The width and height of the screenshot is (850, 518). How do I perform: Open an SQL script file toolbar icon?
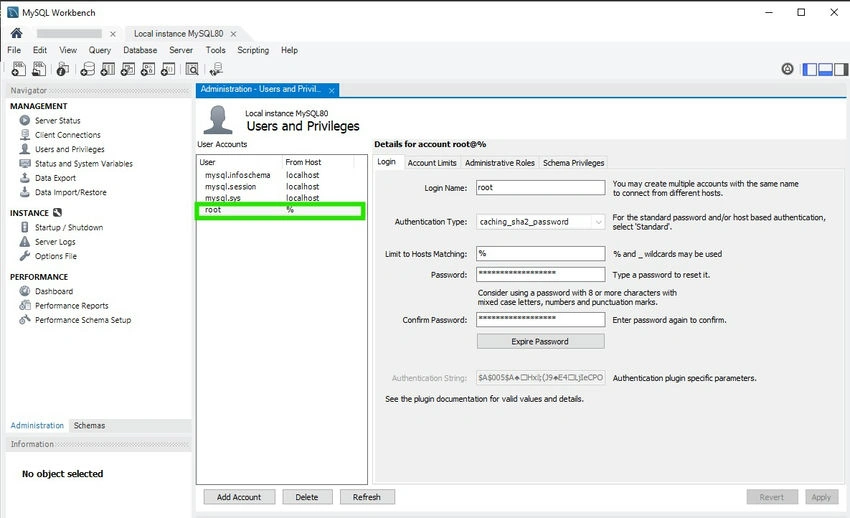click(x=39, y=69)
